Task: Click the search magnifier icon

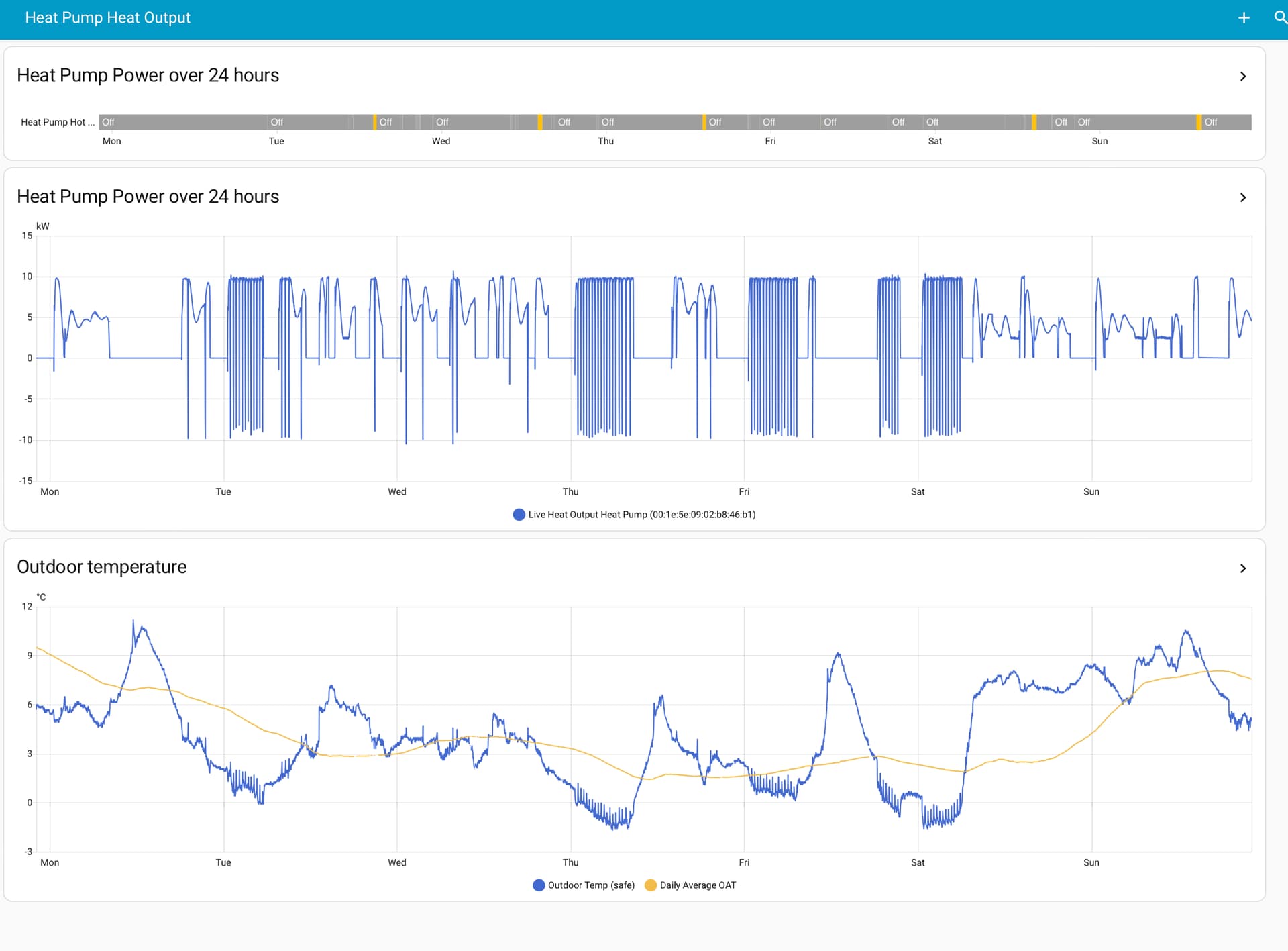Action: (1280, 18)
